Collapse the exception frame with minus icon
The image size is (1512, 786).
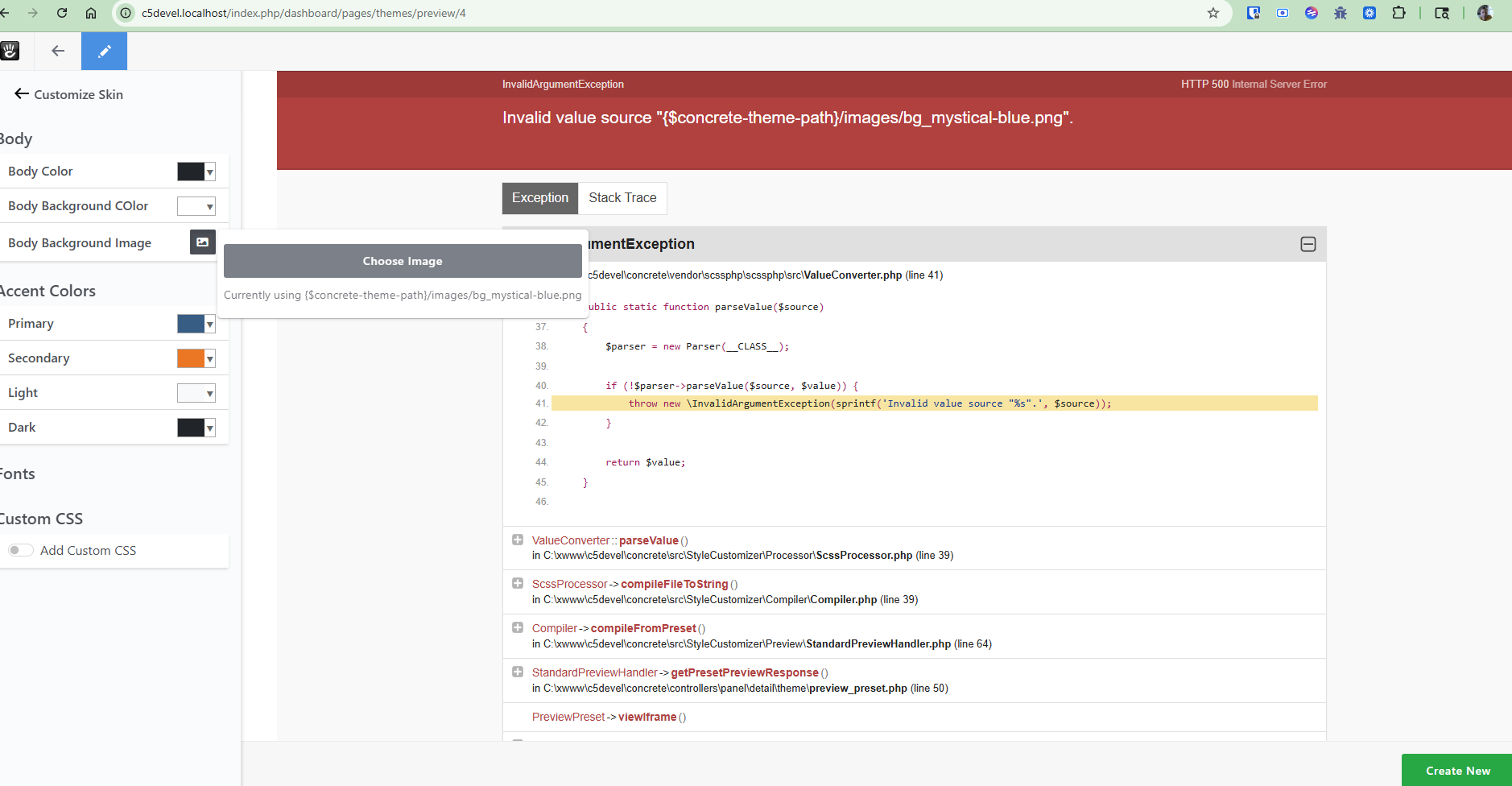point(1308,244)
